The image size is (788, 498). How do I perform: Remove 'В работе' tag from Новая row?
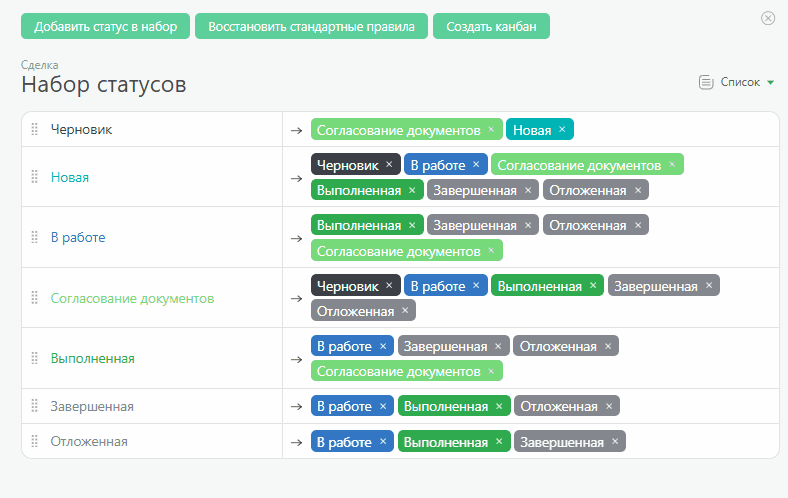476,164
